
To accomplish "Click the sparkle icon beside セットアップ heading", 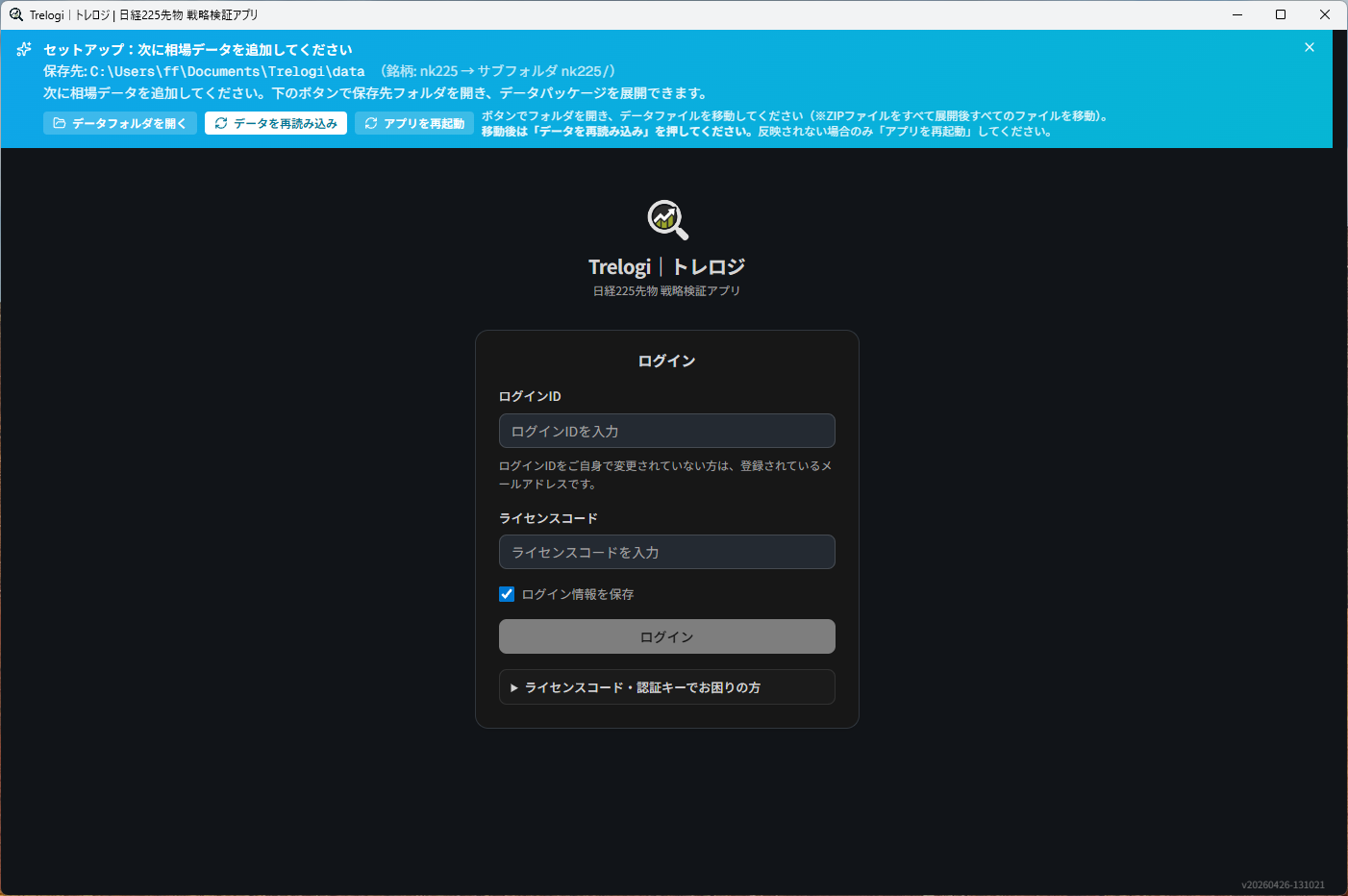I will coord(24,49).
